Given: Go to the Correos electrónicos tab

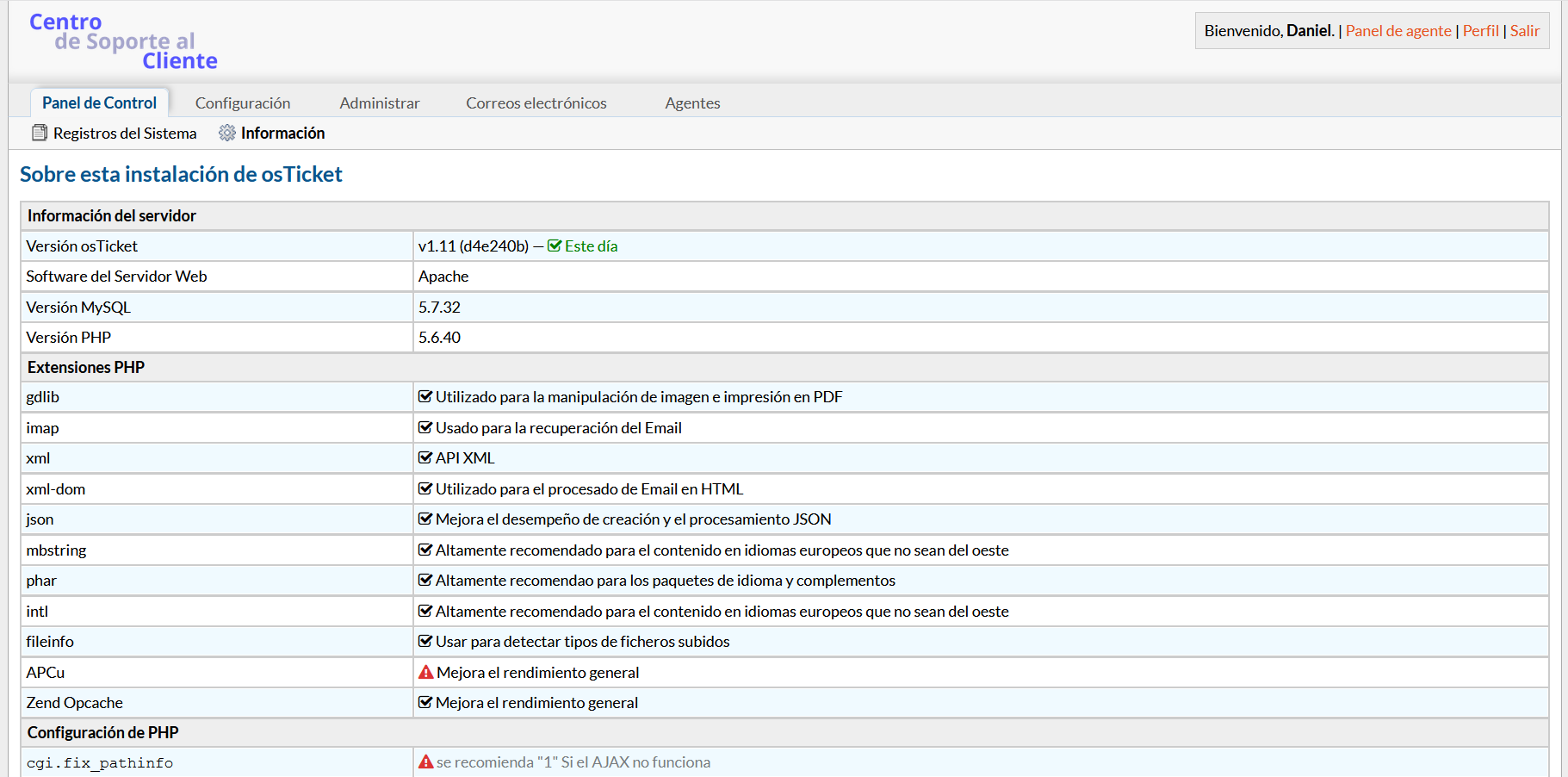Looking at the screenshot, I should pos(536,103).
